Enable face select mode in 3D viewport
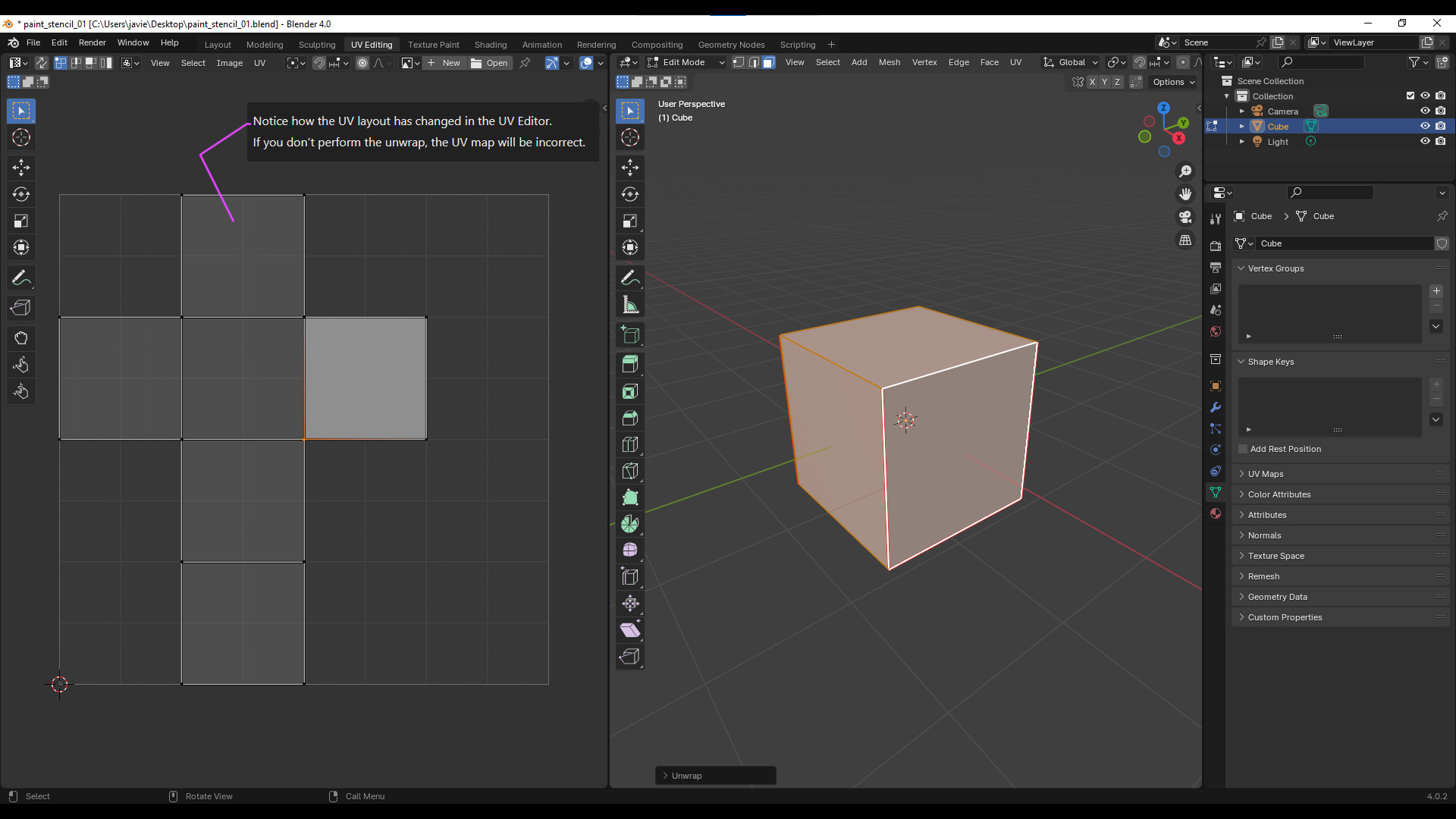Viewport: 1456px width, 819px height. click(768, 62)
